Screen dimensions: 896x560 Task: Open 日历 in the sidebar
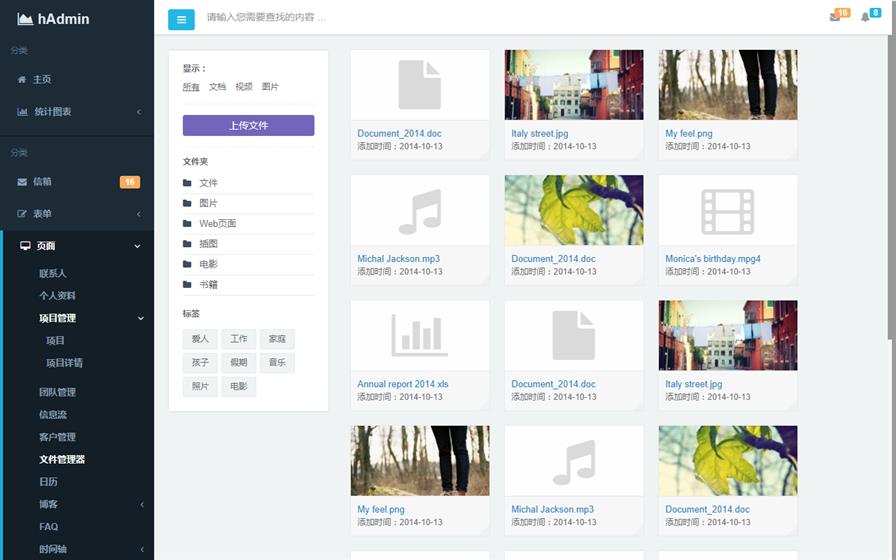49,482
